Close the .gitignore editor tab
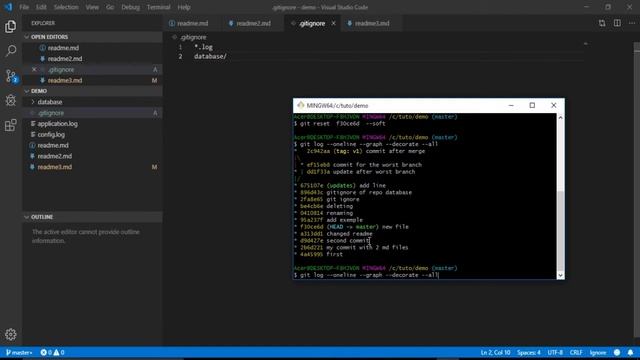This screenshot has height=360, width=640. (x=333, y=23)
